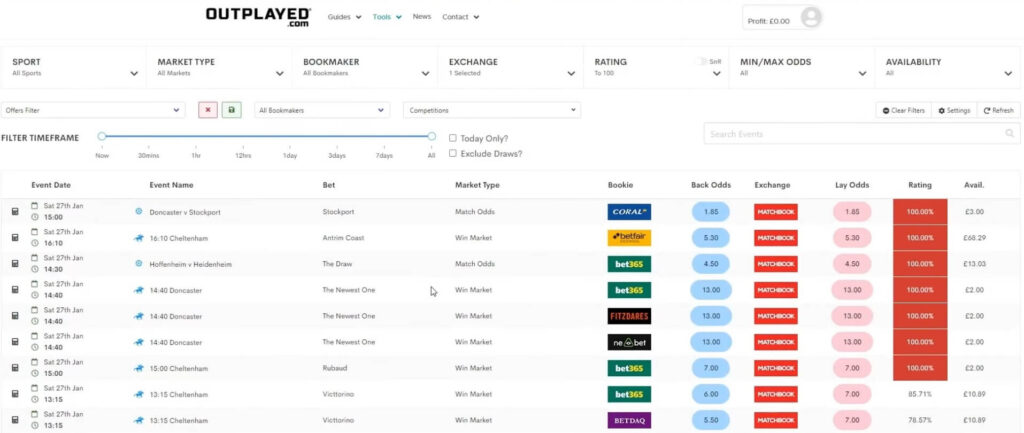Click 6.00 back odds for Victtorino

pyautogui.click(x=711, y=394)
